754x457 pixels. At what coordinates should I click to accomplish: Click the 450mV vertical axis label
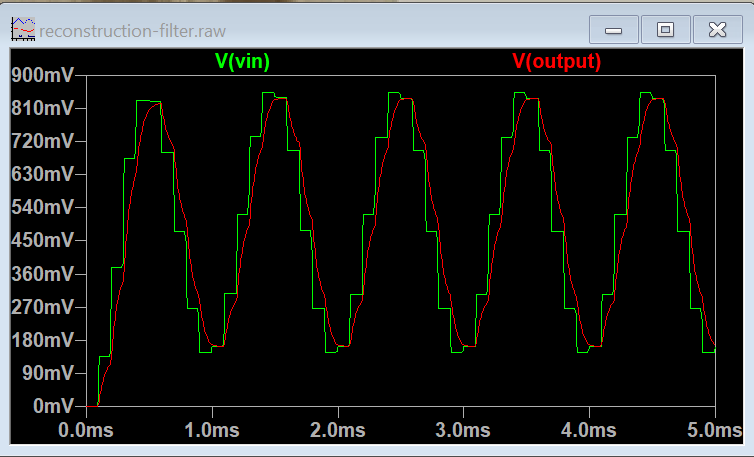[43, 240]
